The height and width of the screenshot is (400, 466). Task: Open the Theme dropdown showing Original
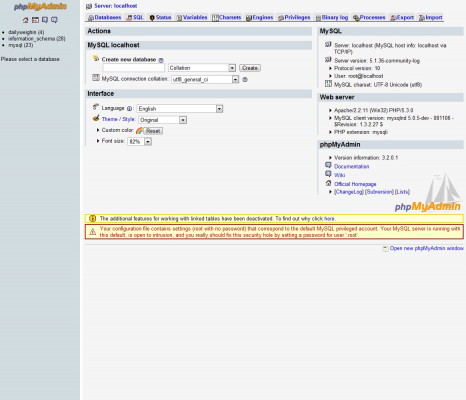coord(163,120)
